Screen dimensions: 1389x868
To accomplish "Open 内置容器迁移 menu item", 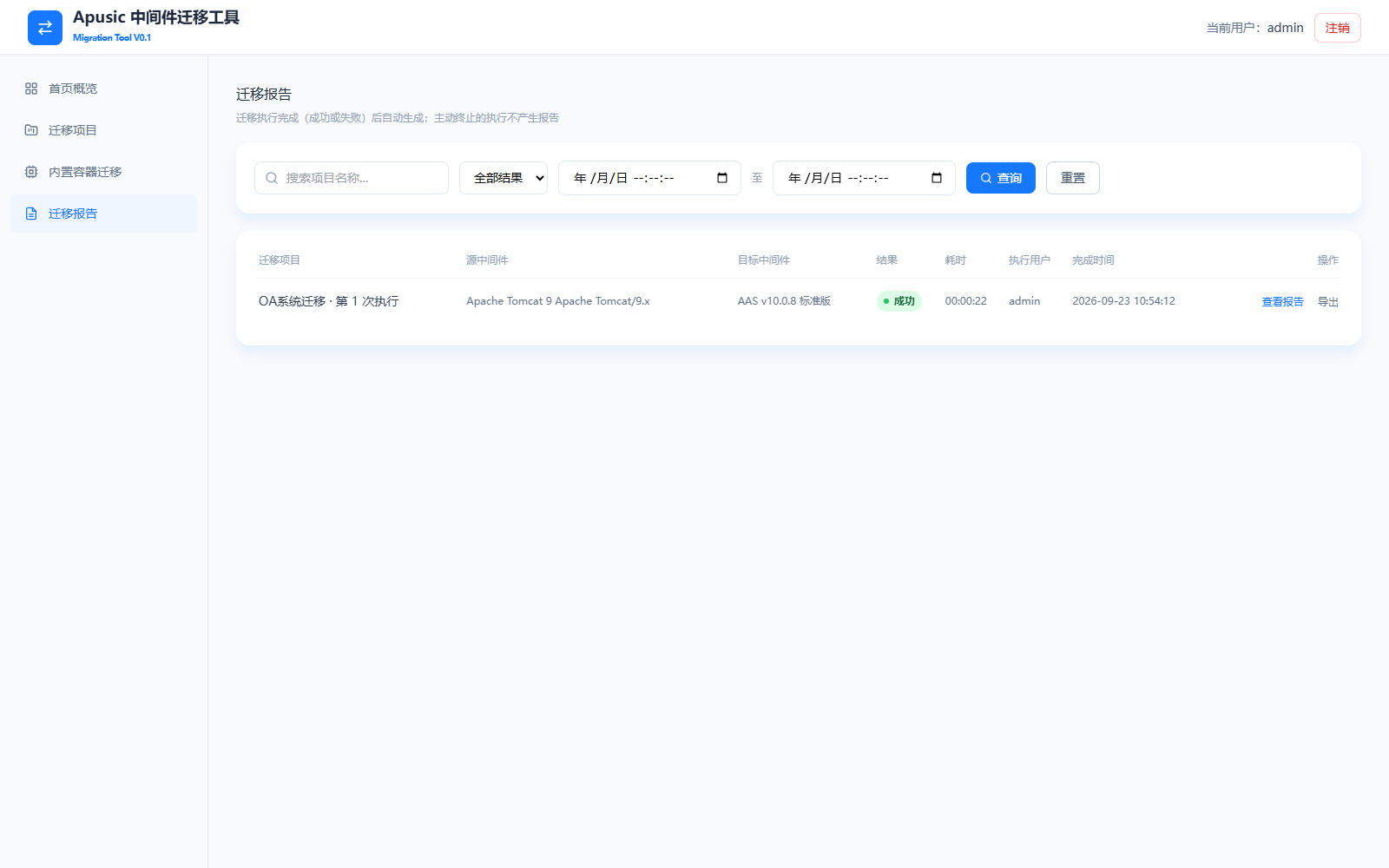I will tap(104, 172).
